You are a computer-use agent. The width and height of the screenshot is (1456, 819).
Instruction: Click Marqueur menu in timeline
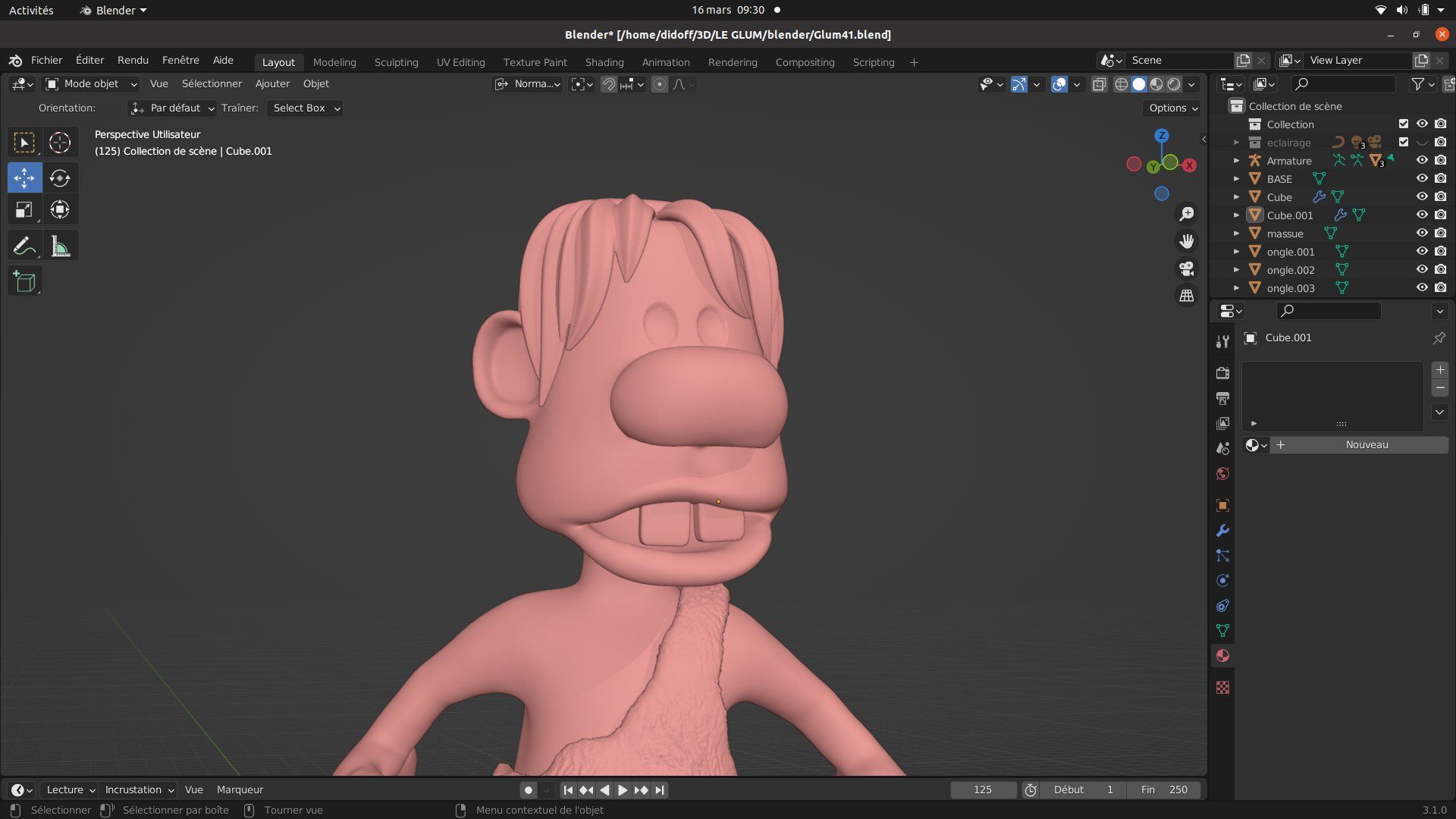(x=240, y=789)
